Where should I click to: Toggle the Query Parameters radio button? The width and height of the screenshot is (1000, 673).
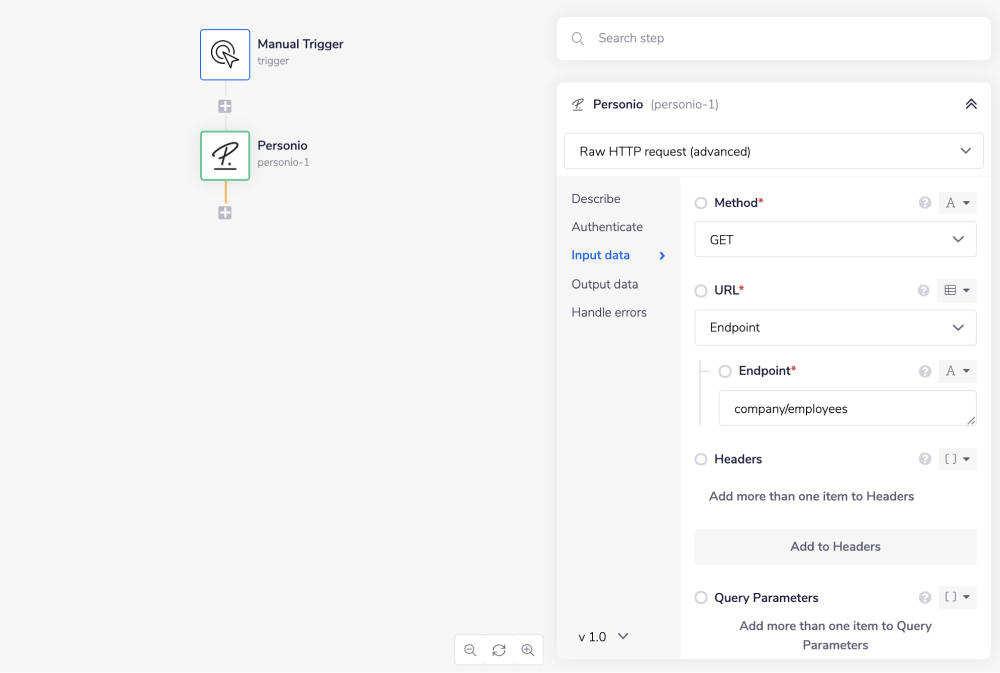tap(701, 598)
